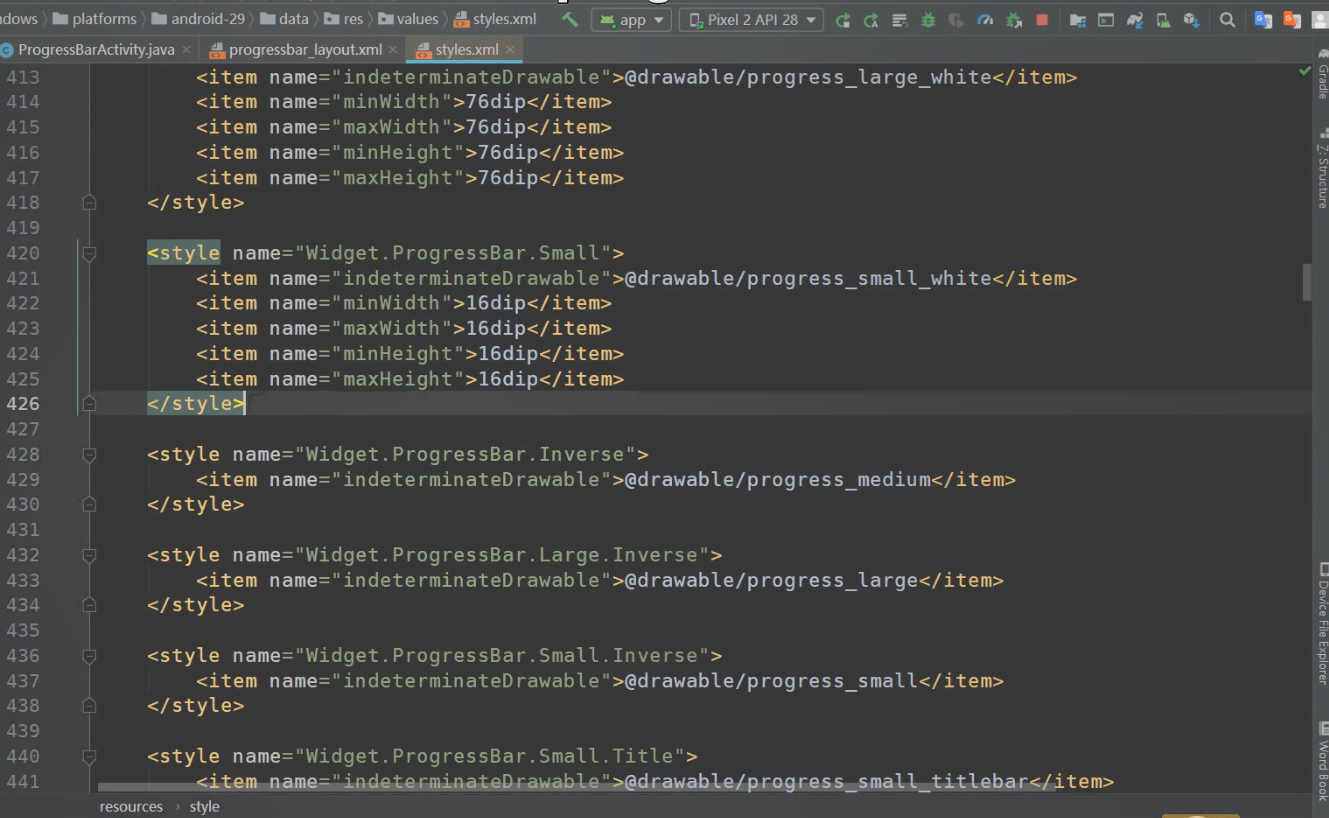Image resolution: width=1329 pixels, height=818 pixels.
Task: Click the red Stop square icon
Action: (x=1042, y=20)
